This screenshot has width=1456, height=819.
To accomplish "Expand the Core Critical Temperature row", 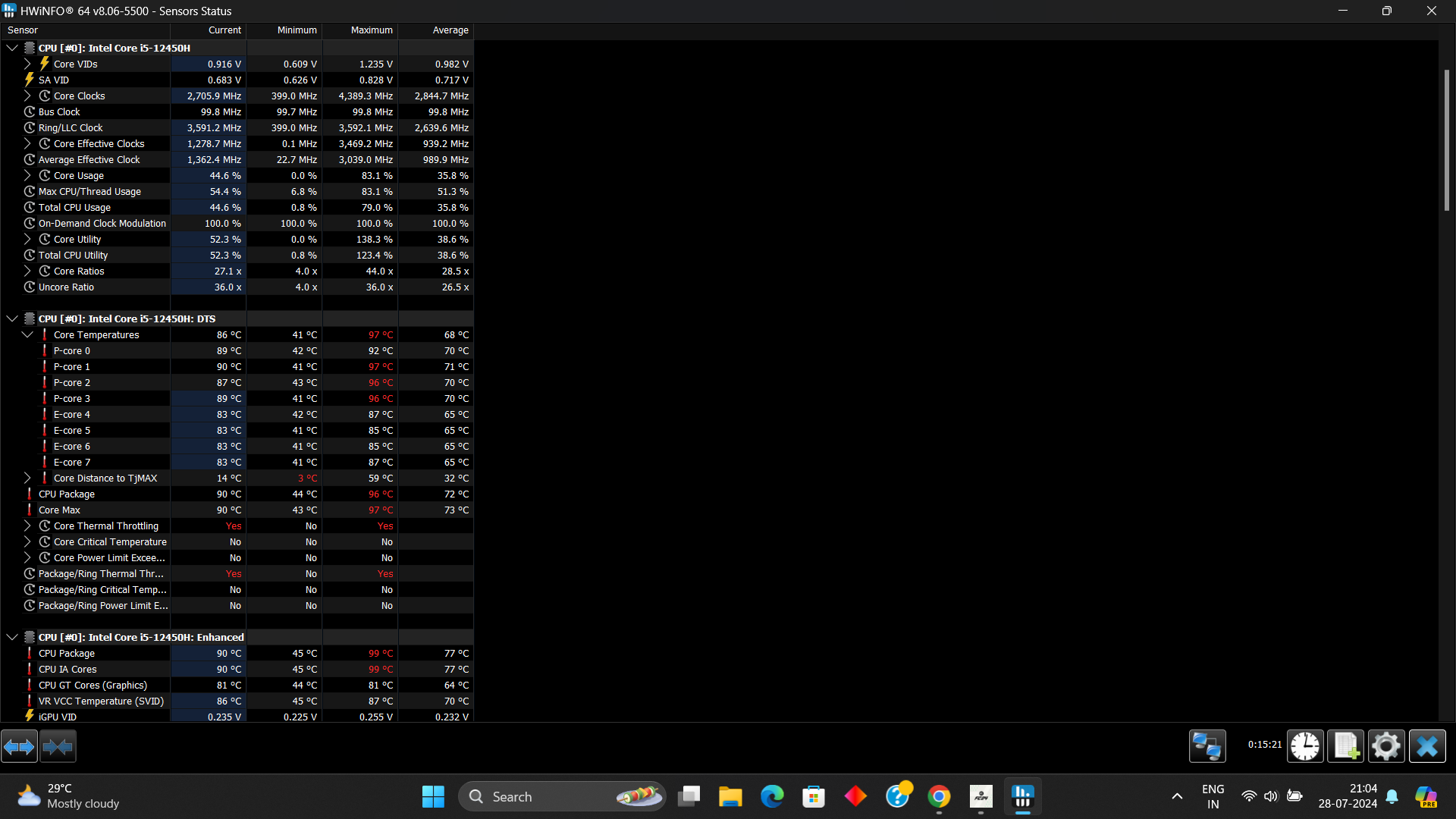I will 27,541.
